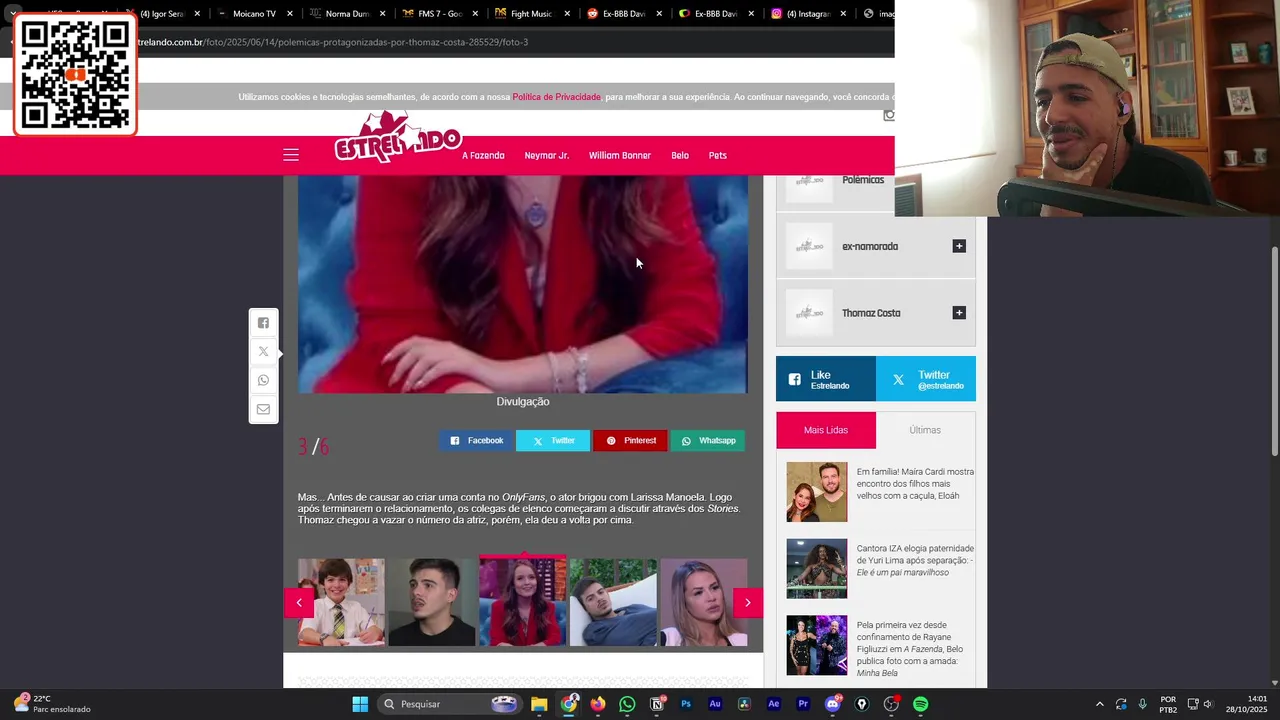Switch to the Moicano TV browser tab

(x=254, y=14)
